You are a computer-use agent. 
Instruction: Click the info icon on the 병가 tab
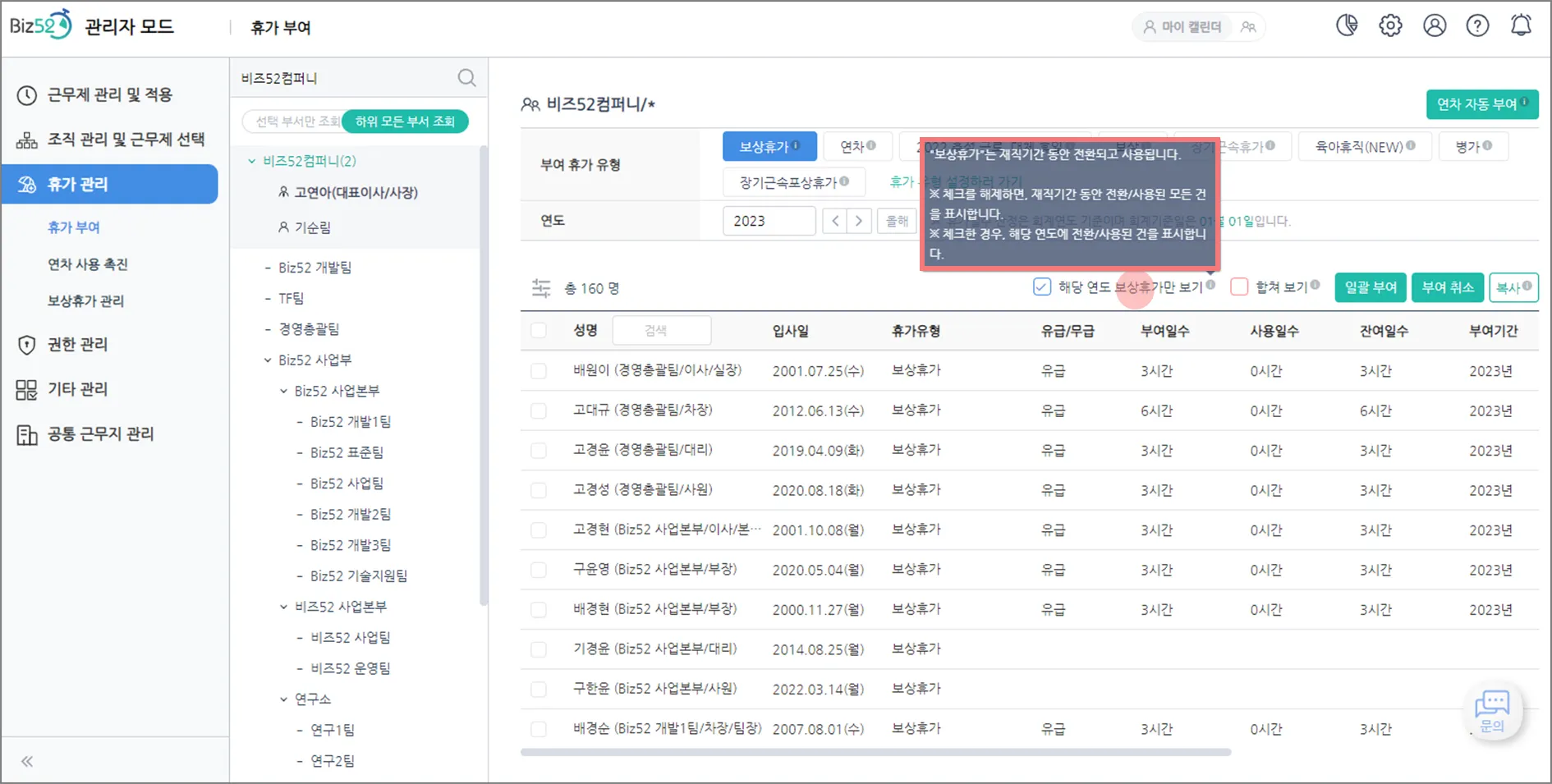[1488, 146]
